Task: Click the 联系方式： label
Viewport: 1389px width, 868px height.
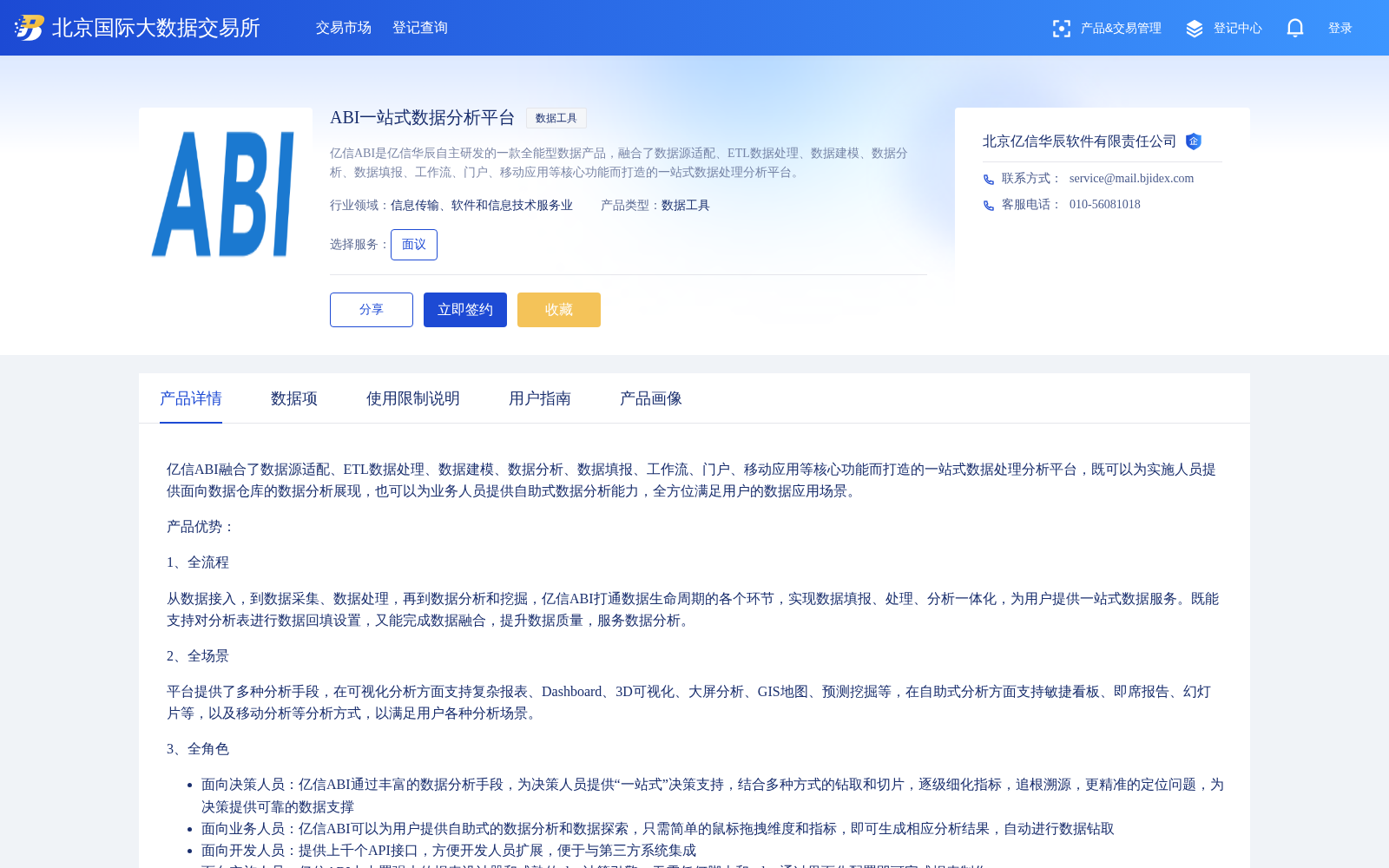Action: pos(1032,179)
